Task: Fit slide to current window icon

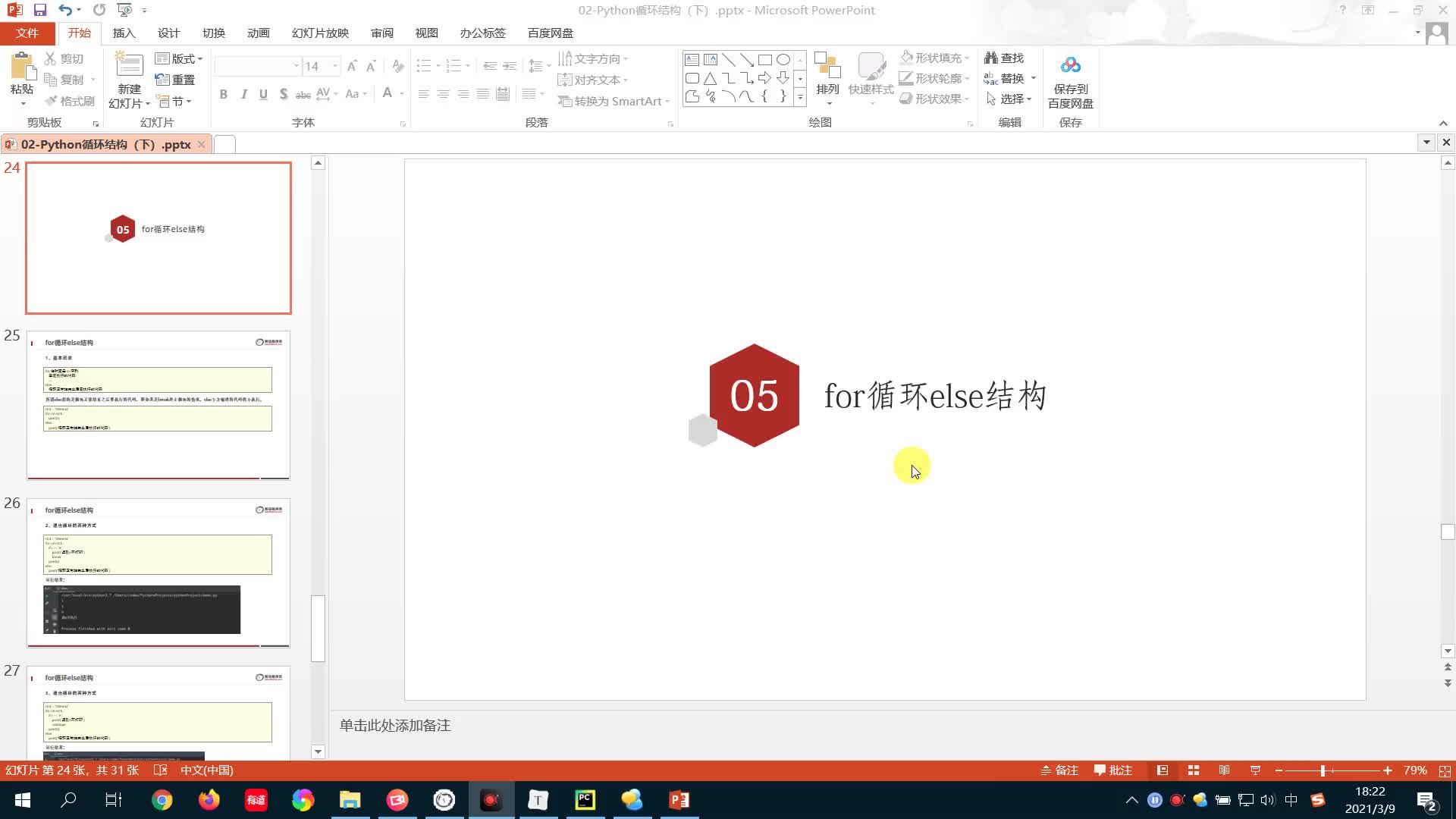Action: point(1445,770)
